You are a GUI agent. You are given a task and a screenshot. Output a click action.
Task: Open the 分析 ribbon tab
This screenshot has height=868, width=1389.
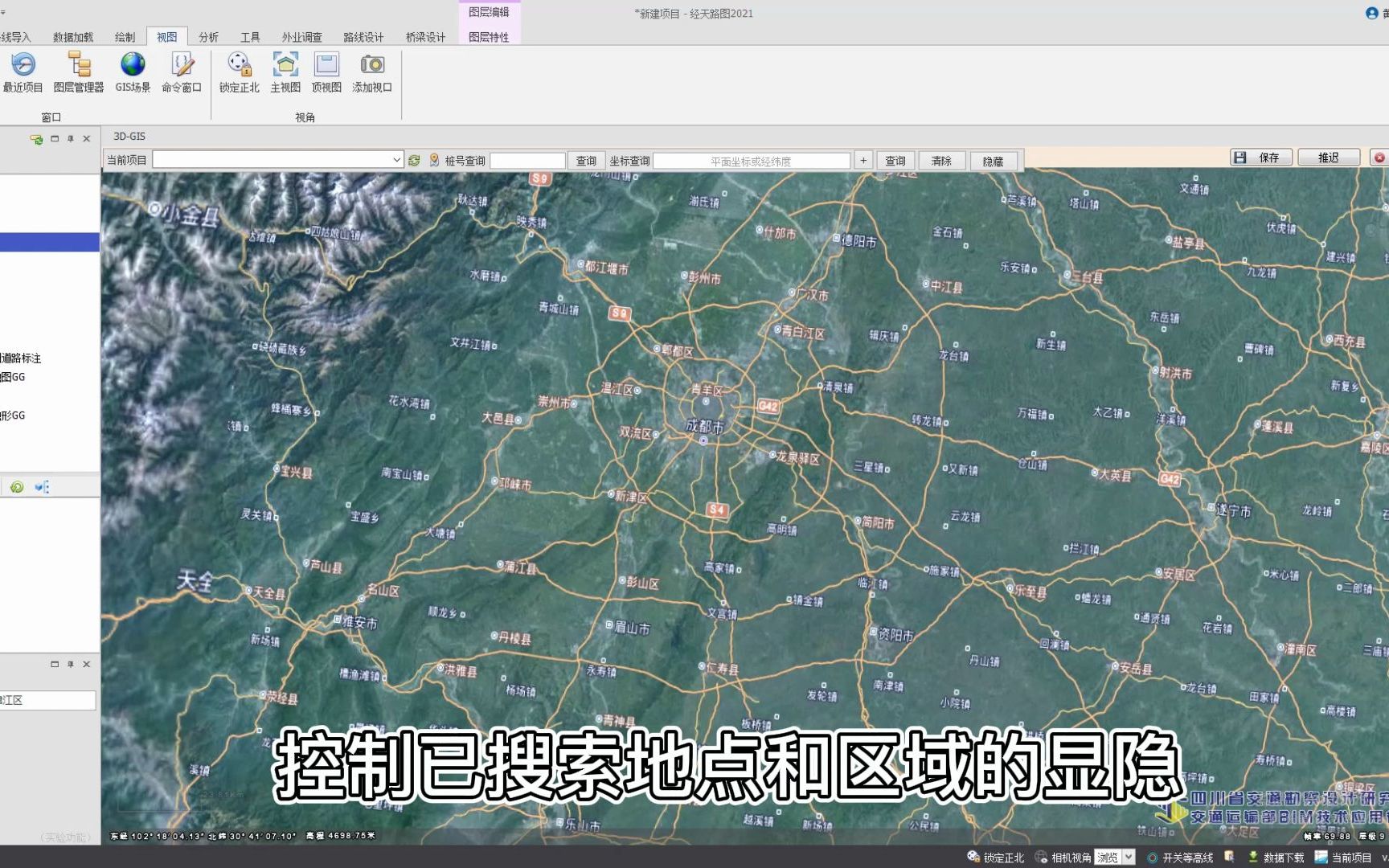coord(208,36)
